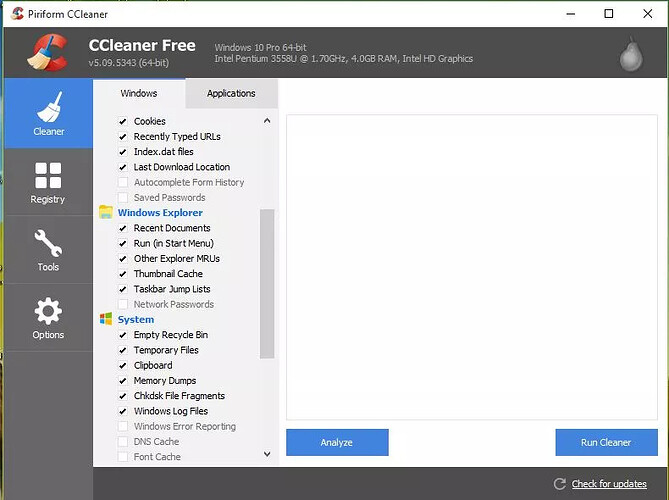Image resolution: width=669 pixels, height=500 pixels.
Task: Click the System Windows logo icon
Action: (106, 319)
